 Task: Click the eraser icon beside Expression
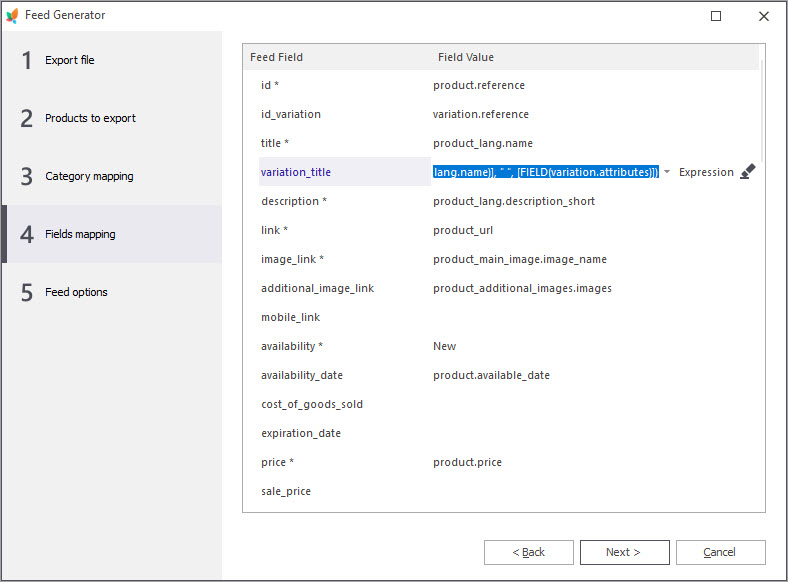coord(748,172)
